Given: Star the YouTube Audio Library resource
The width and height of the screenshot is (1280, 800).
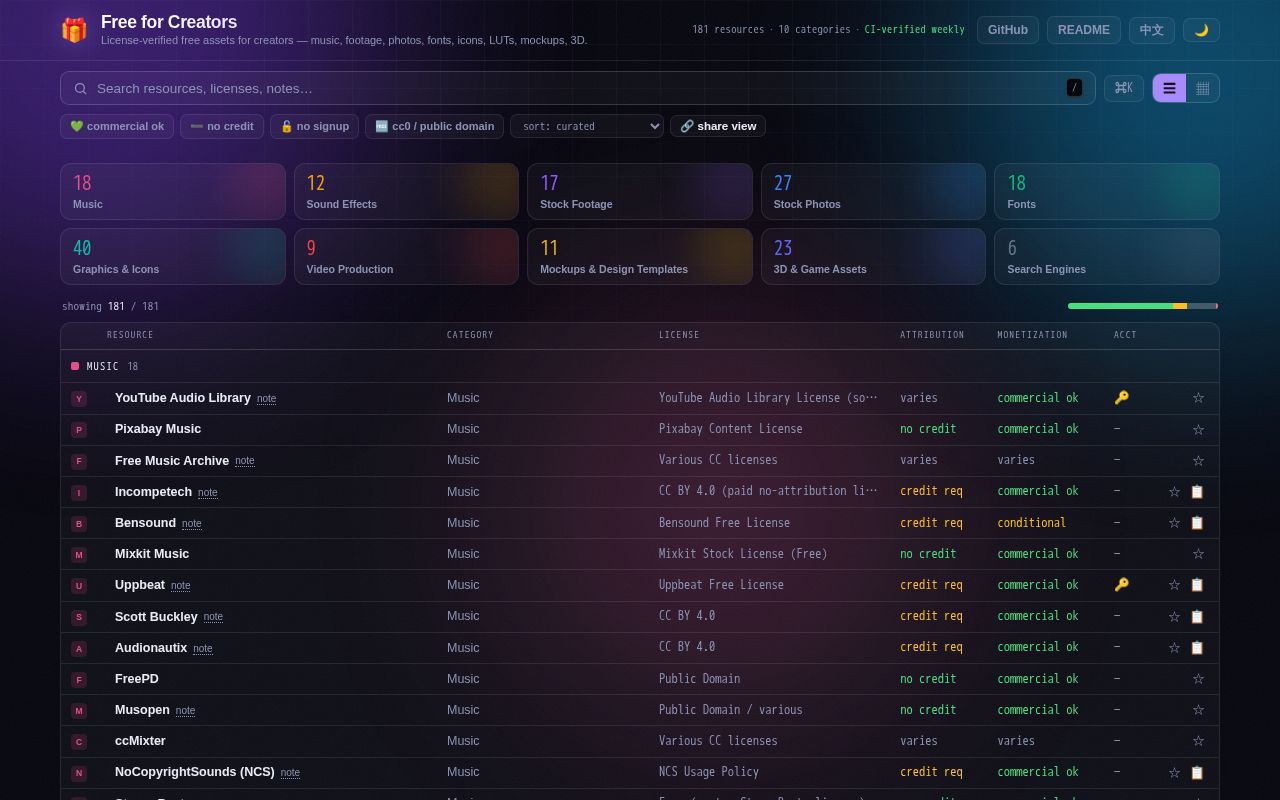Looking at the screenshot, I should click(1198, 398).
